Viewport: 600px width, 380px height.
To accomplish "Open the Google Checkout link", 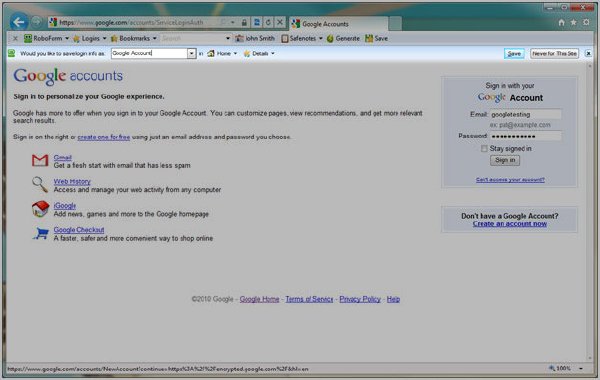I will [x=79, y=230].
